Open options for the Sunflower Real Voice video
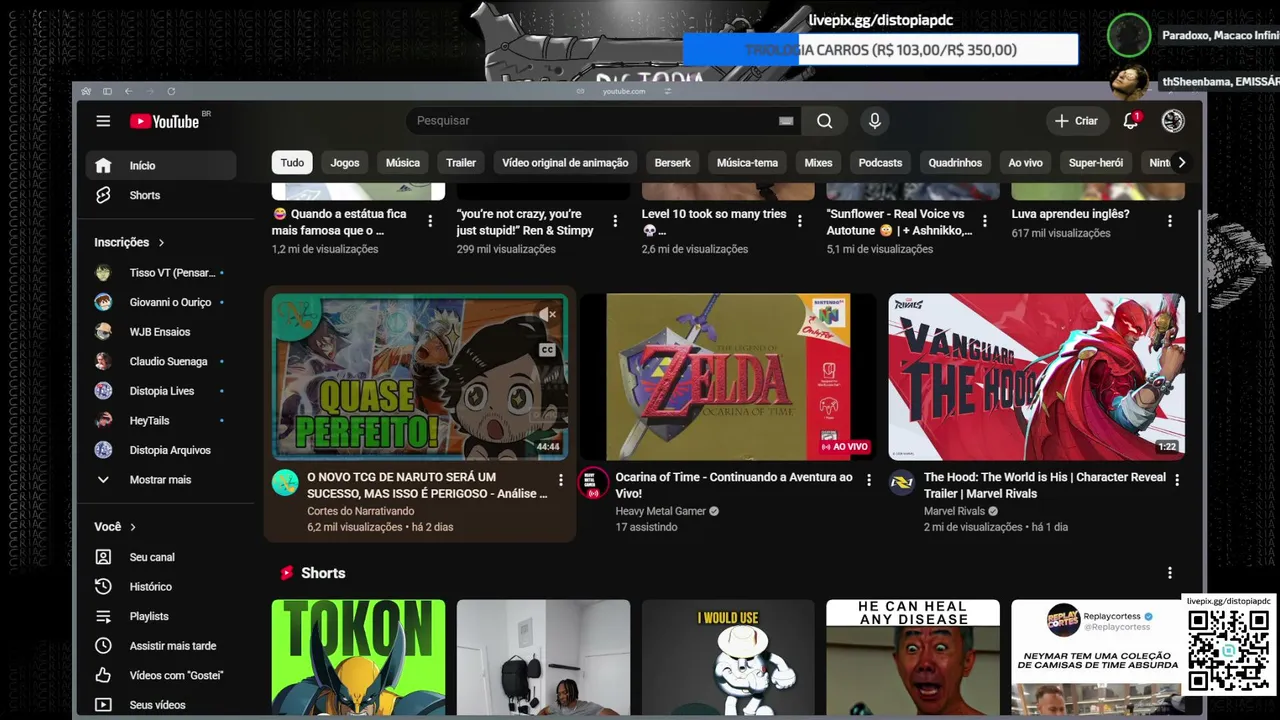 (985, 221)
